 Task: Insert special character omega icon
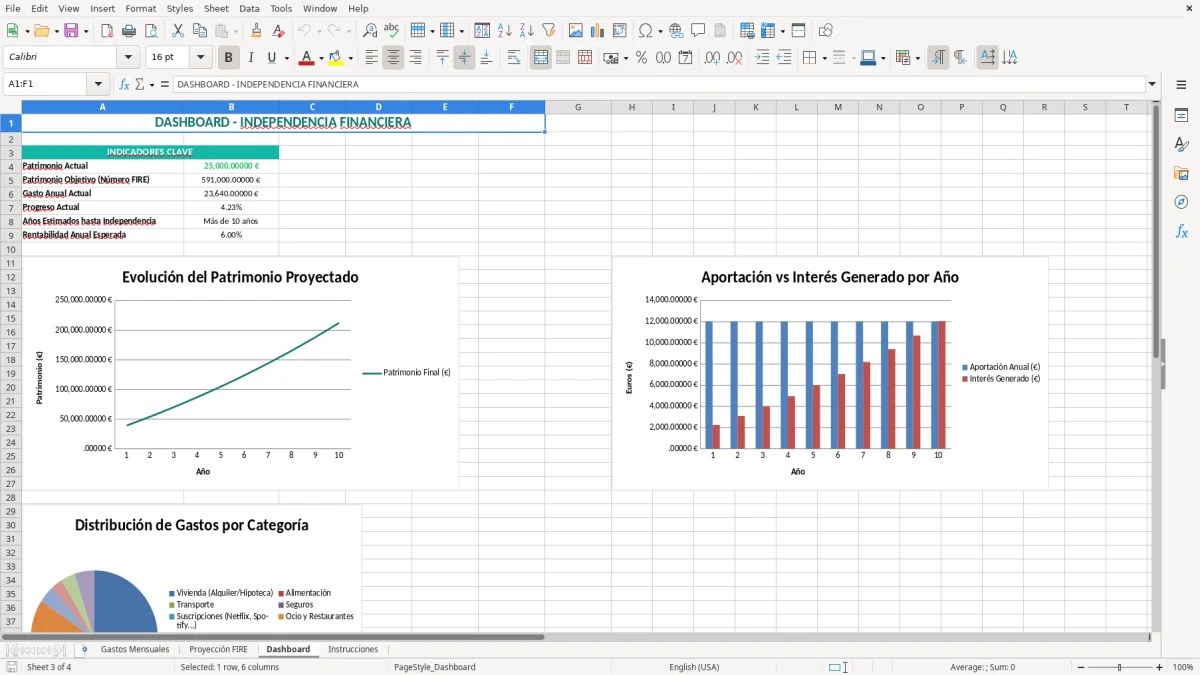[645, 31]
